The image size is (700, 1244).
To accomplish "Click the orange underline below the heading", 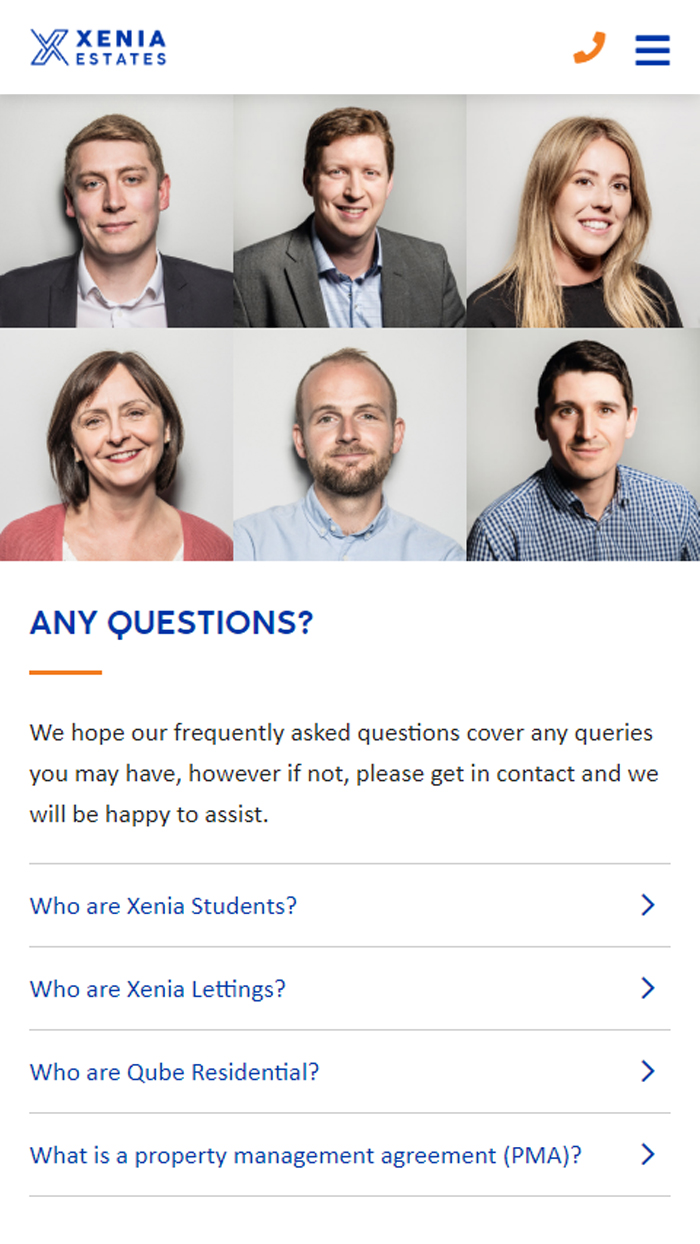I will (66, 673).
